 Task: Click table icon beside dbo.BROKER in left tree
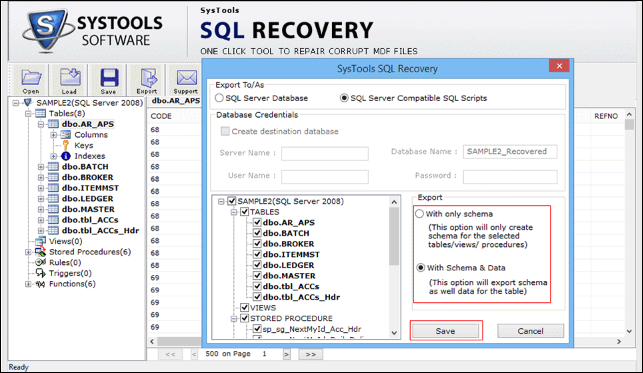click(x=53, y=177)
